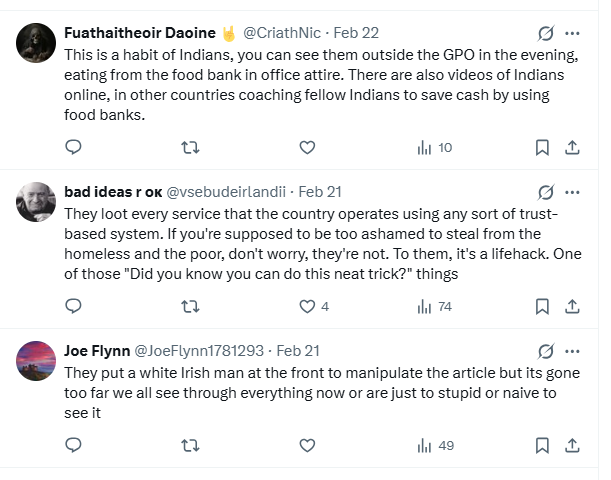Reply to Joe Flynn's tweet
Screen dimensions: 611x480
pos(73,445)
